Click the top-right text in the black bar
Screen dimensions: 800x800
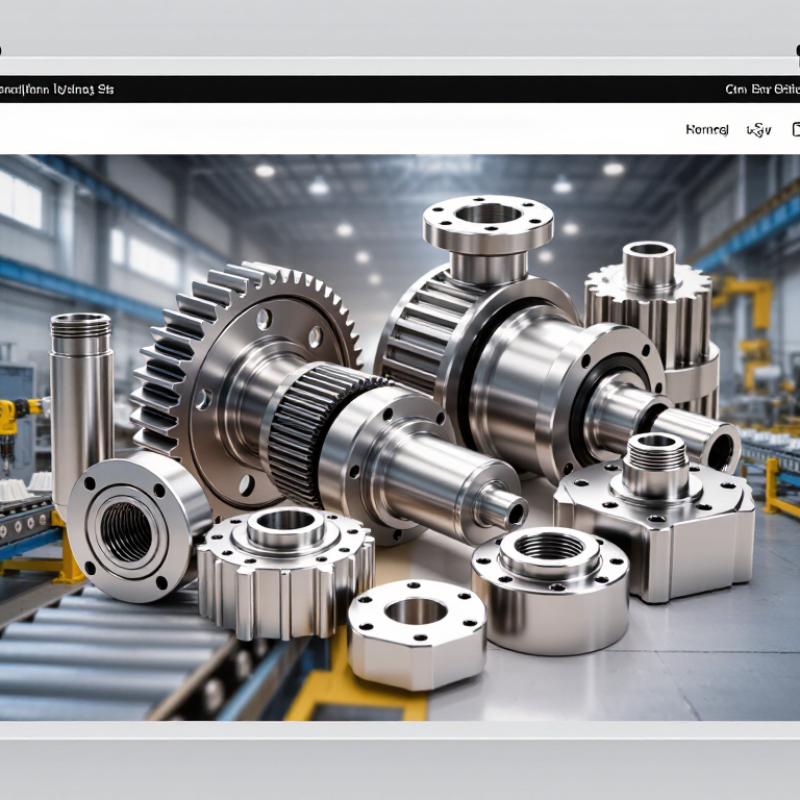(762, 89)
